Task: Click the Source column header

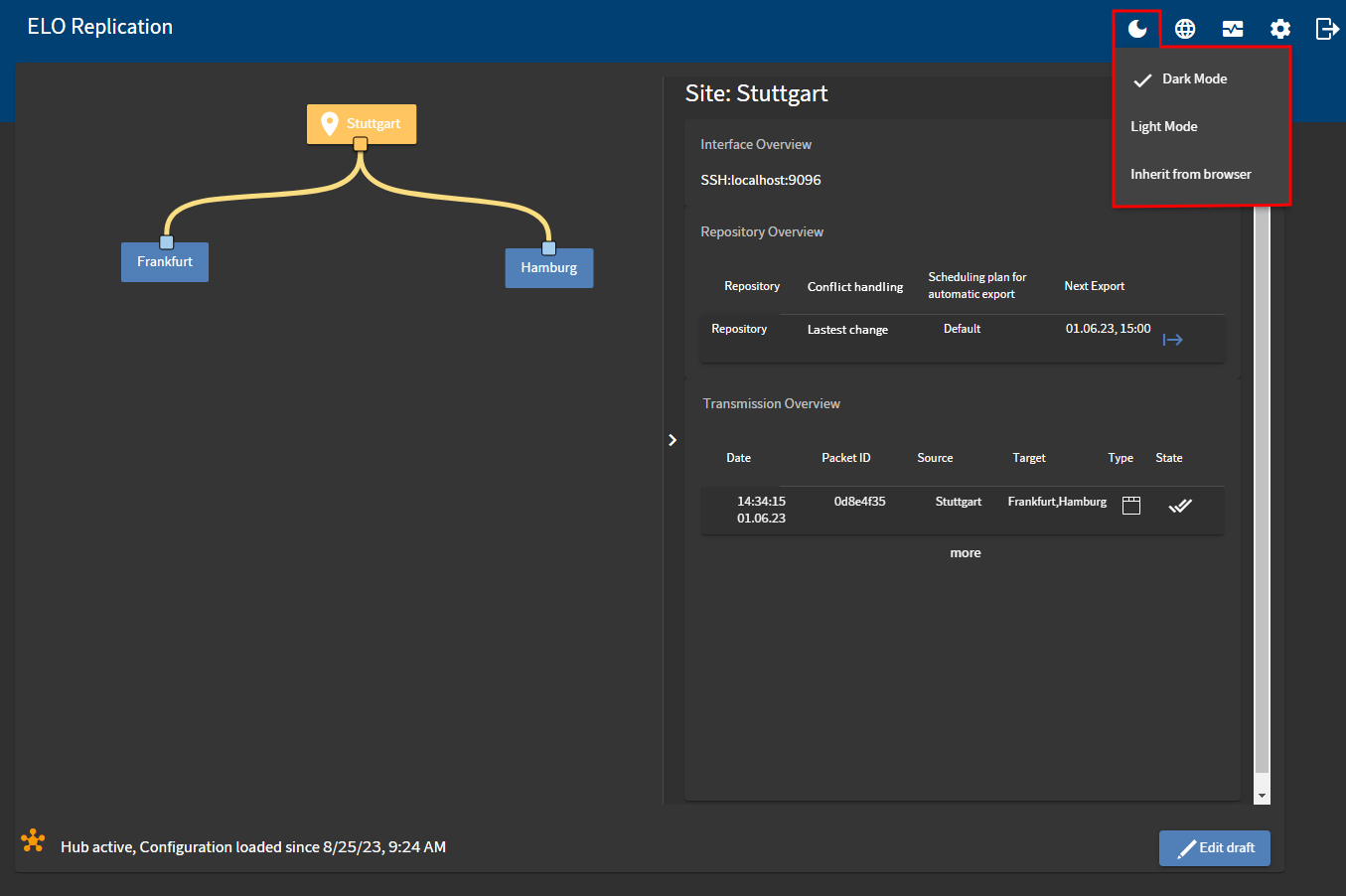Action: (x=935, y=458)
